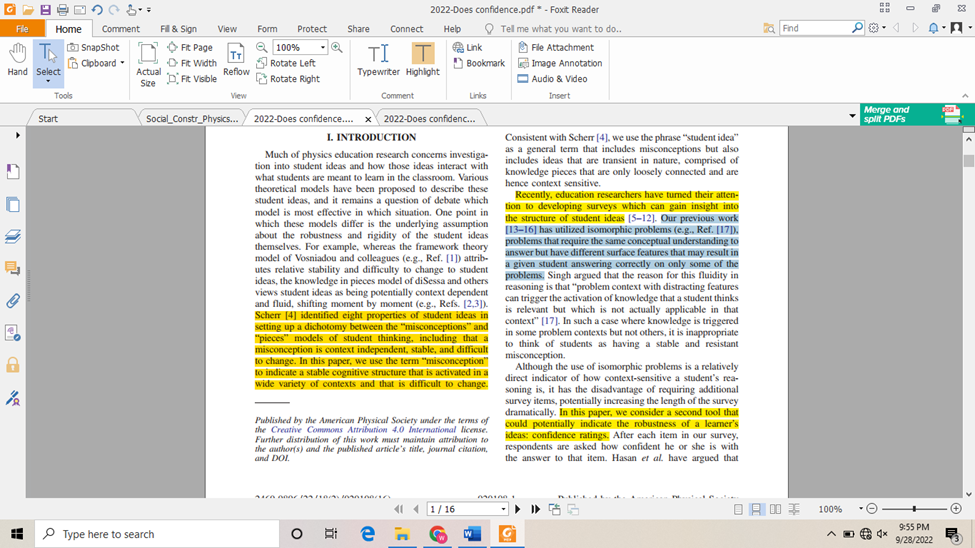Insert Audio & Video

point(552,79)
